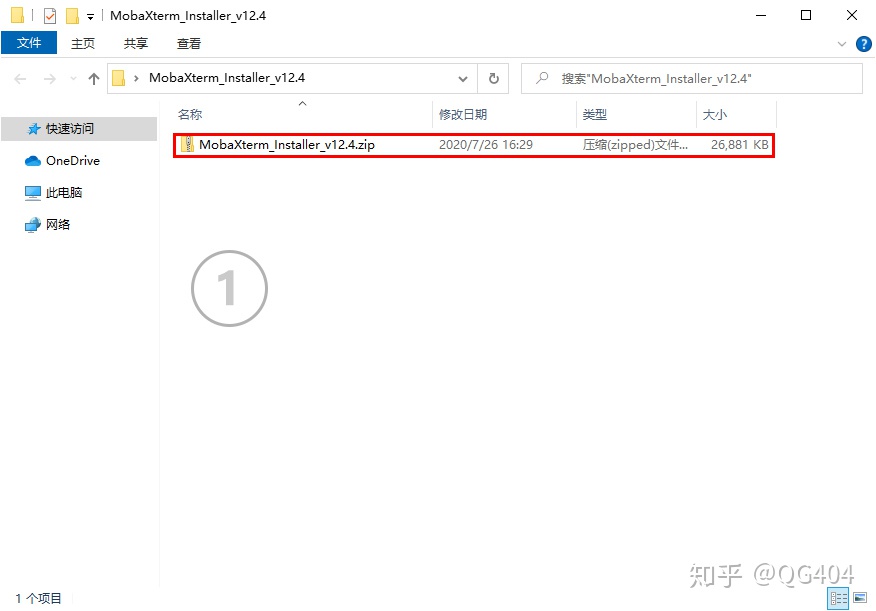
Task: Click the quick access star icon
Action: (x=34, y=129)
